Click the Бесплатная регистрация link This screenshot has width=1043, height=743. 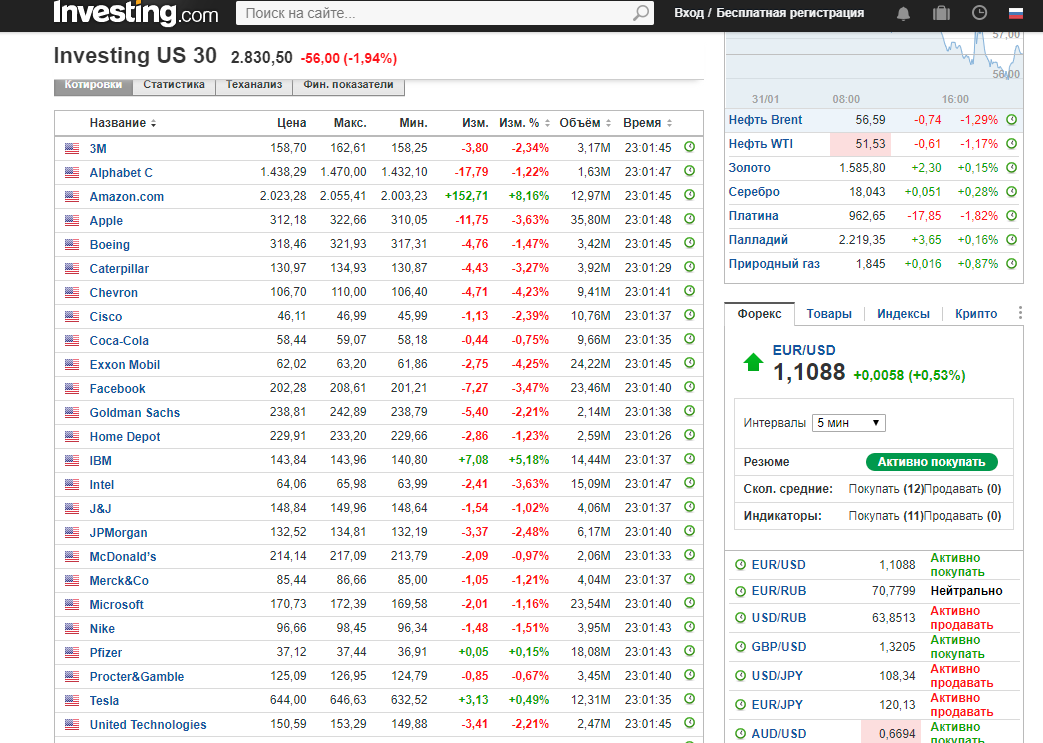tap(790, 13)
